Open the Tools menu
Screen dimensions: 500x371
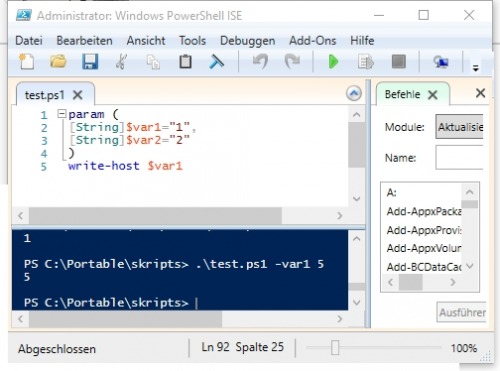192,41
